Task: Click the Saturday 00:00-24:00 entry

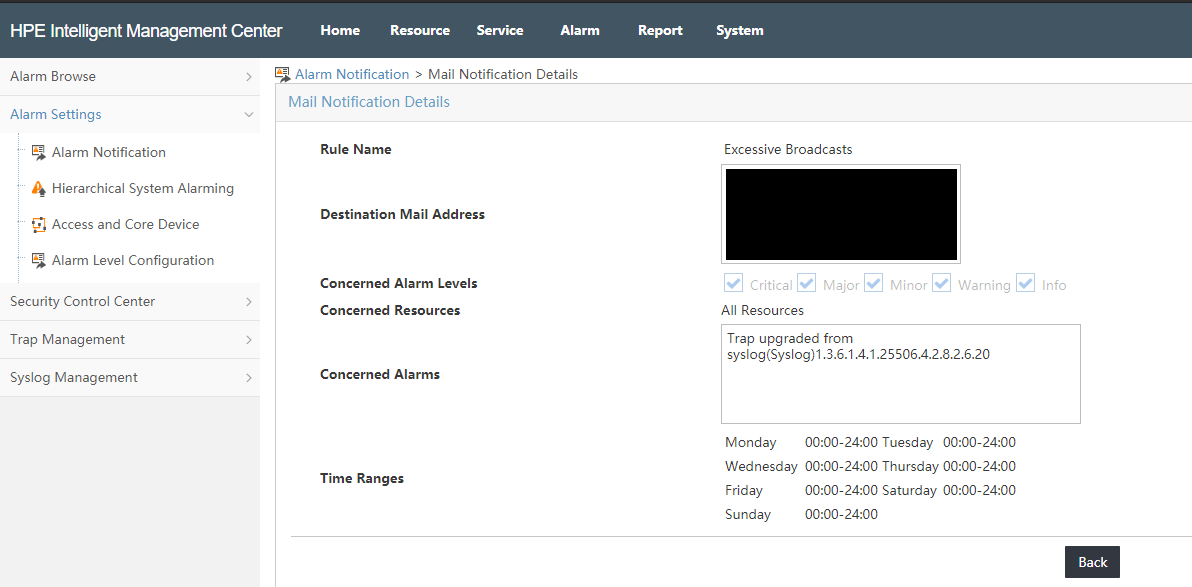Action: pos(949,490)
